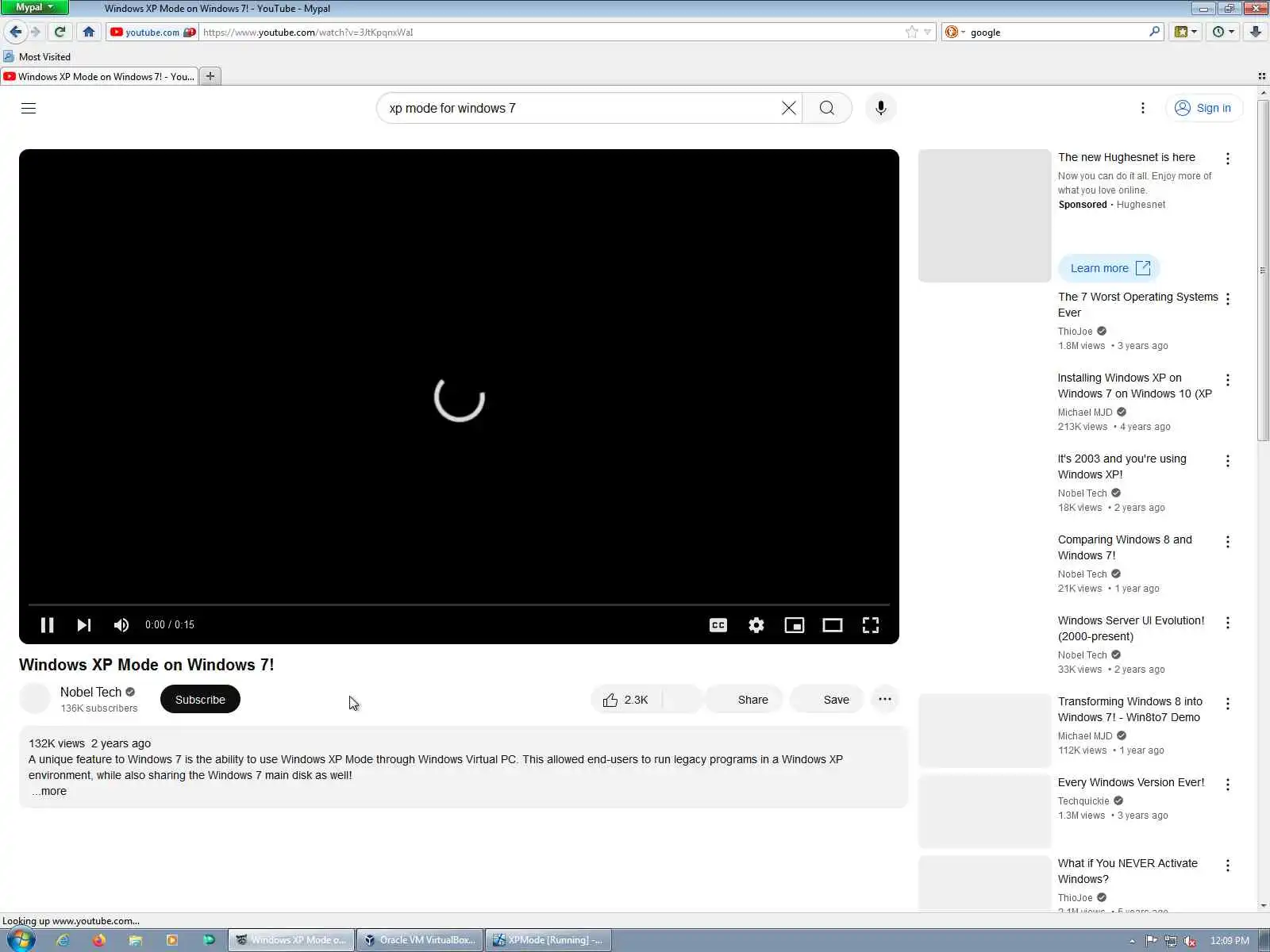Open more actions menu below the video

(885, 700)
